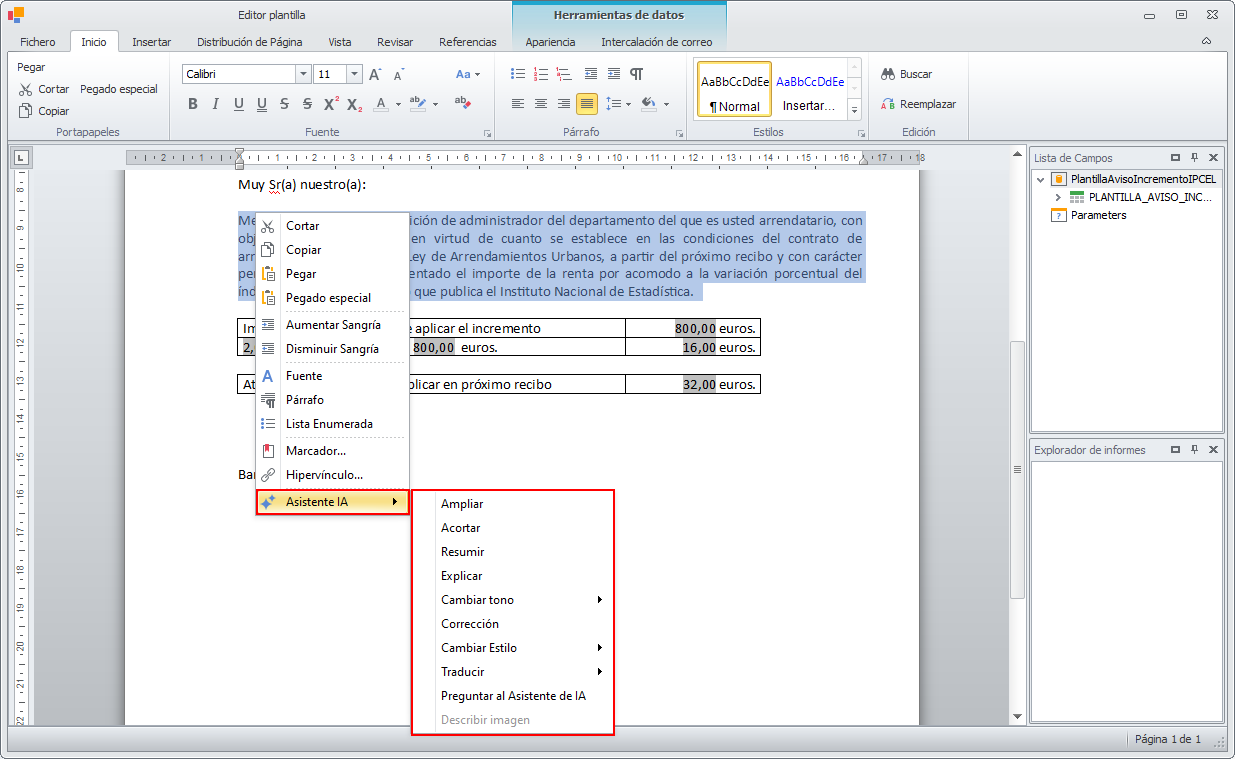This screenshot has width=1235, height=759.
Task: Apply superscript formatting
Action: 331,104
